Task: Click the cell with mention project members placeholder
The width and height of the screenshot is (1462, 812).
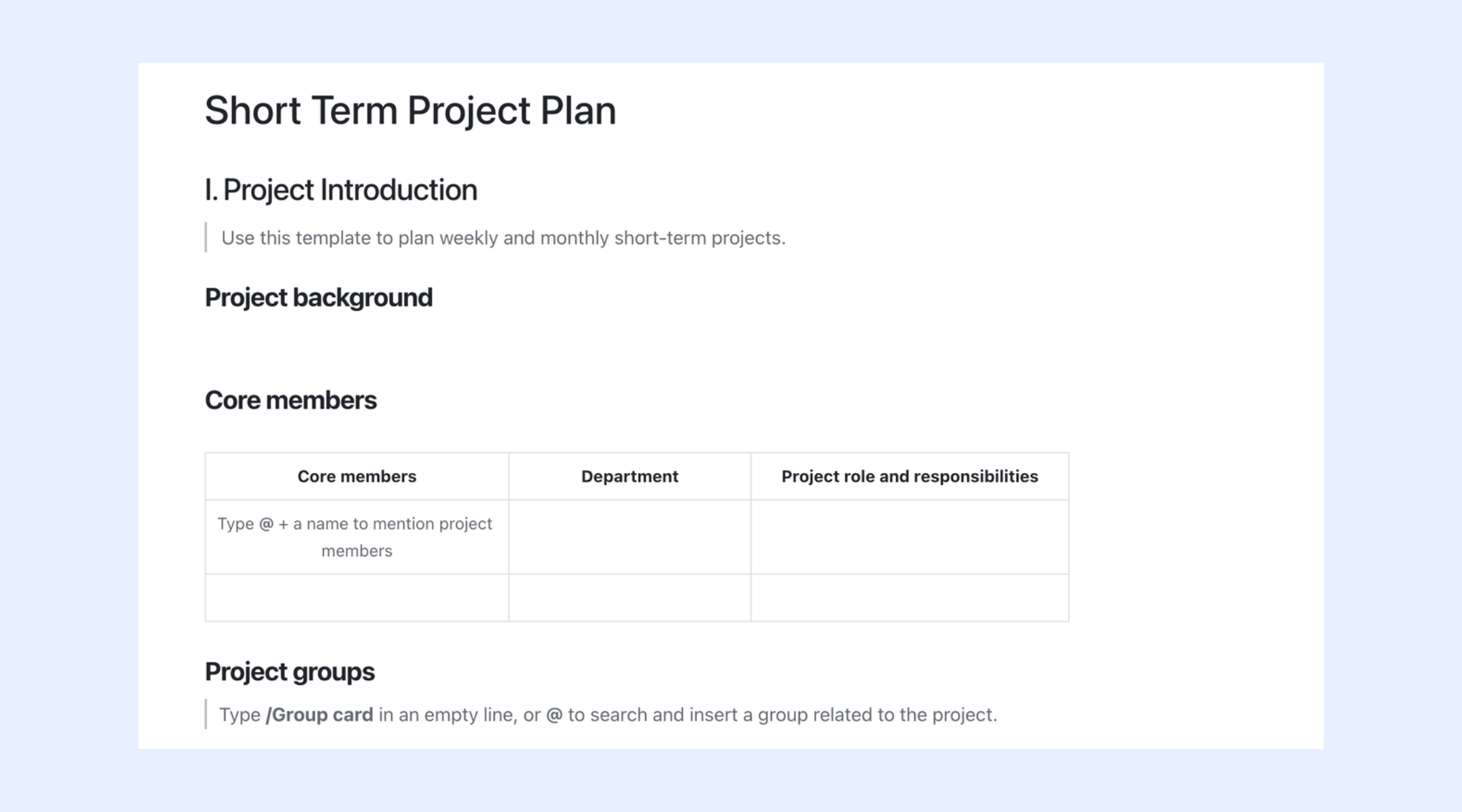Action: pyautogui.click(x=357, y=537)
